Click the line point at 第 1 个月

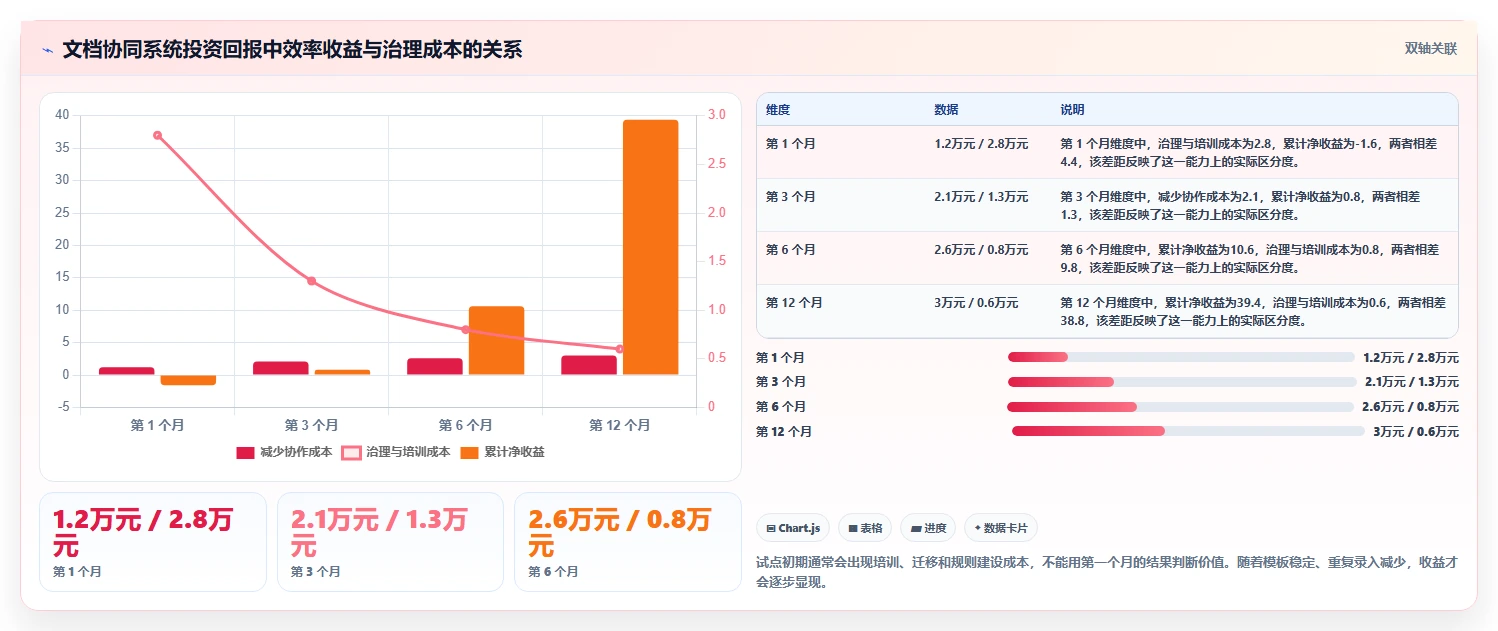pyautogui.click(x=157, y=135)
